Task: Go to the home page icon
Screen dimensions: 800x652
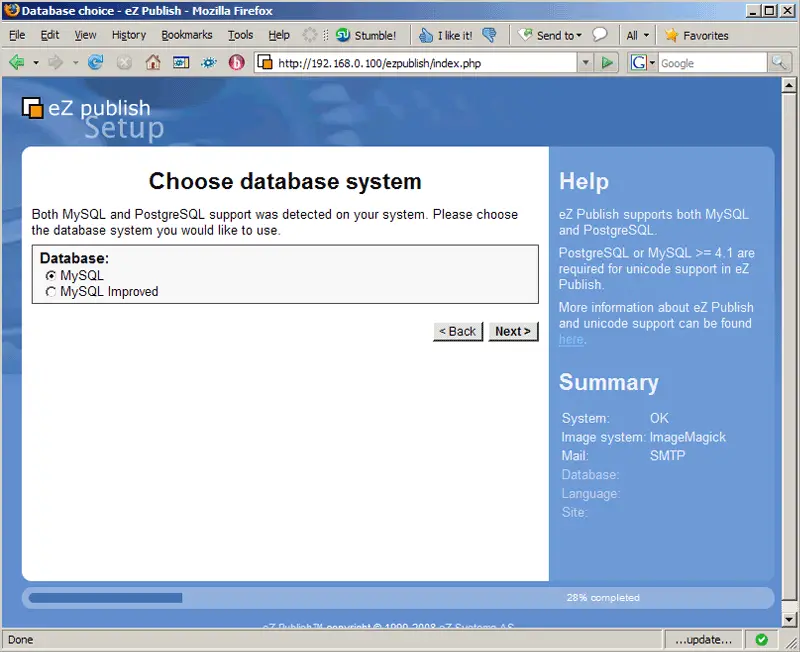Action: coord(153,63)
